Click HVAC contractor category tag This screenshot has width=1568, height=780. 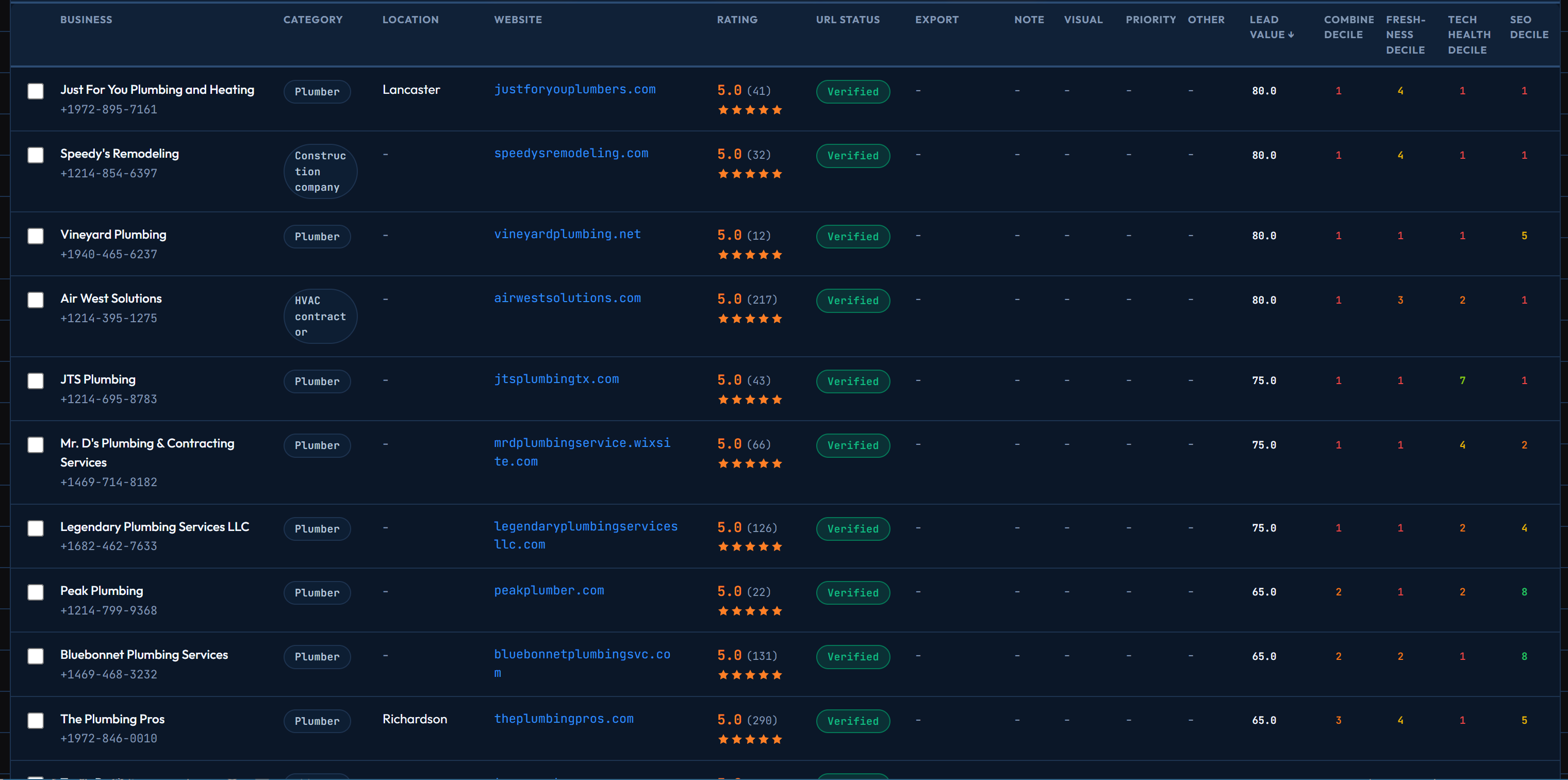(320, 317)
